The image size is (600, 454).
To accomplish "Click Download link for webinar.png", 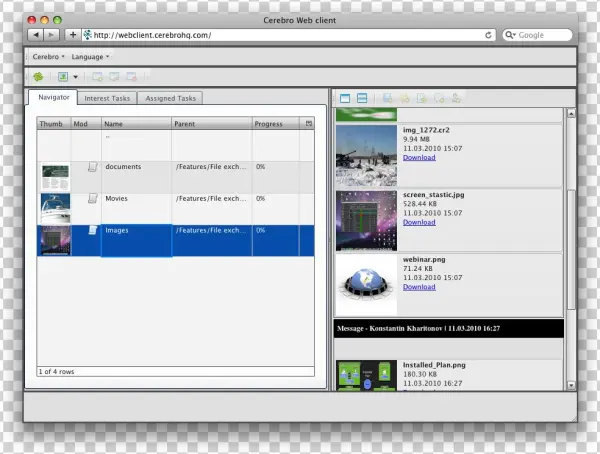I will (x=419, y=287).
